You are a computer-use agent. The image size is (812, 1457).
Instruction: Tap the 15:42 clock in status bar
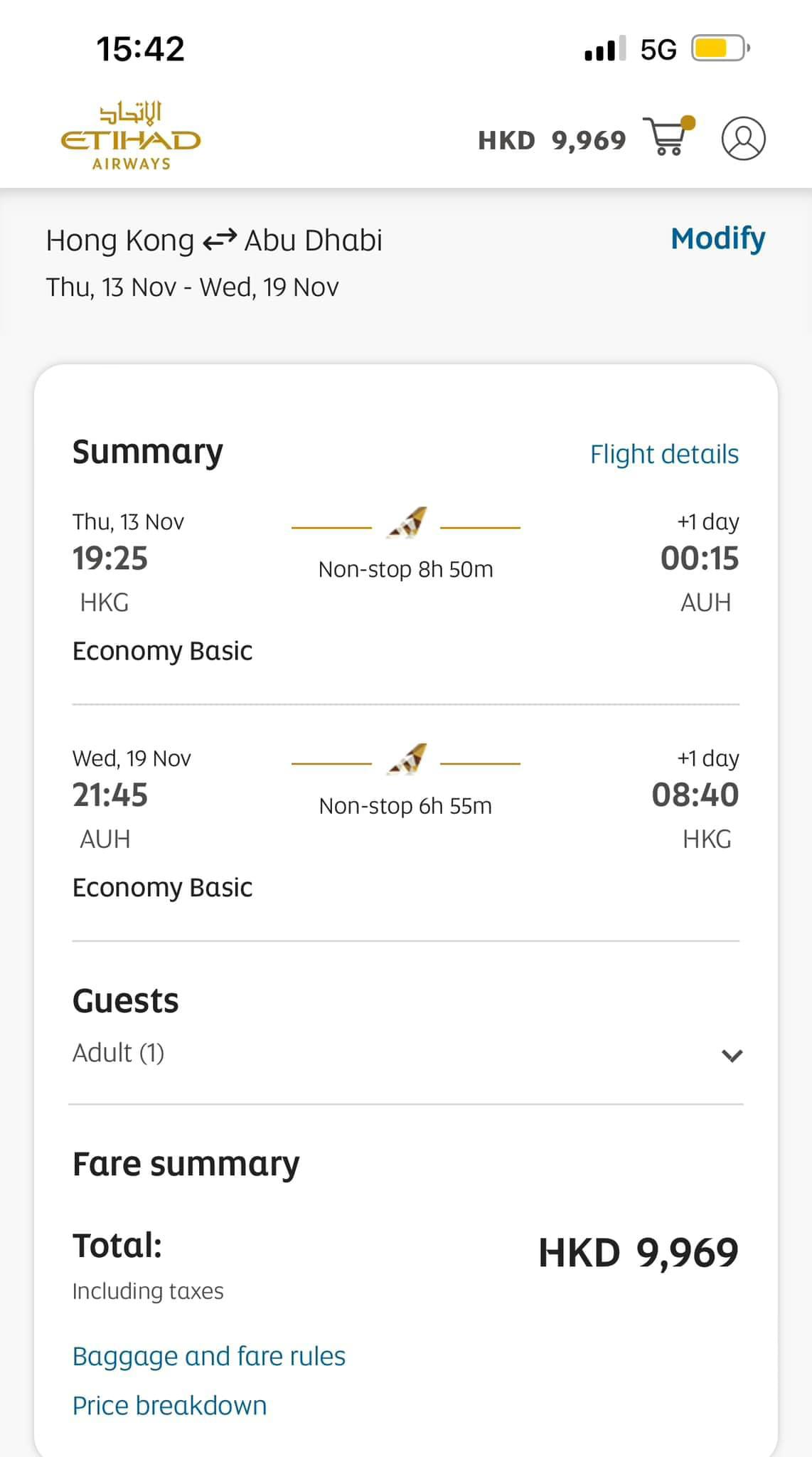(x=140, y=49)
